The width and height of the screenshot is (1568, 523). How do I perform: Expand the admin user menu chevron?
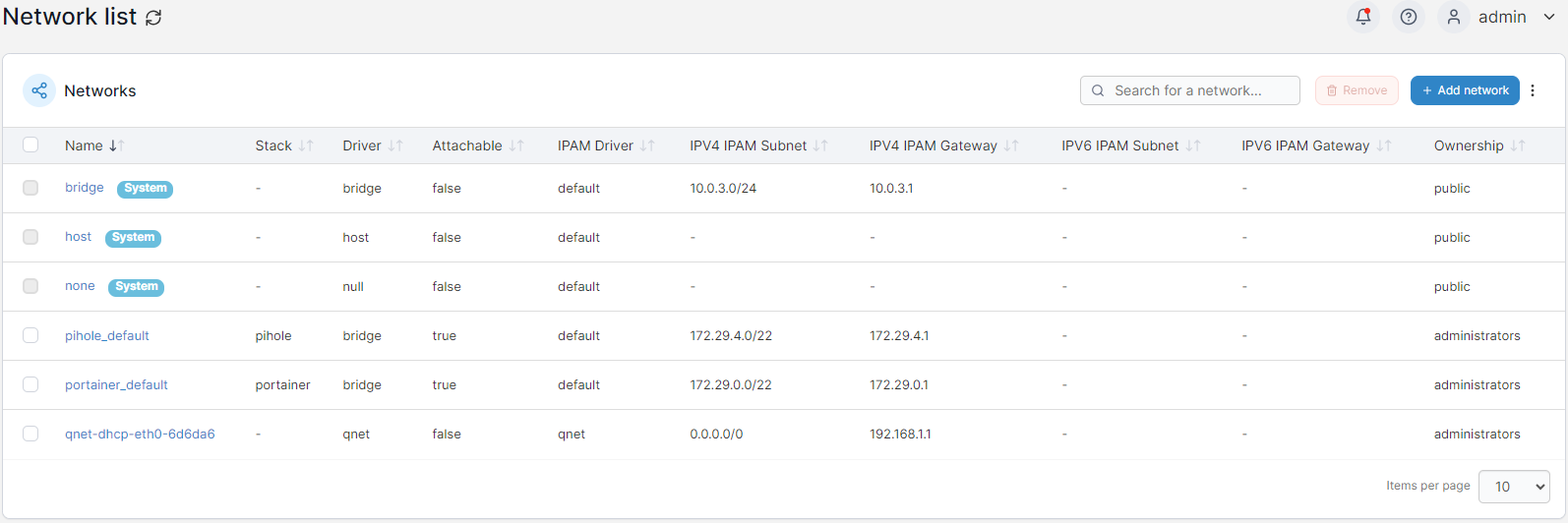click(x=1549, y=17)
